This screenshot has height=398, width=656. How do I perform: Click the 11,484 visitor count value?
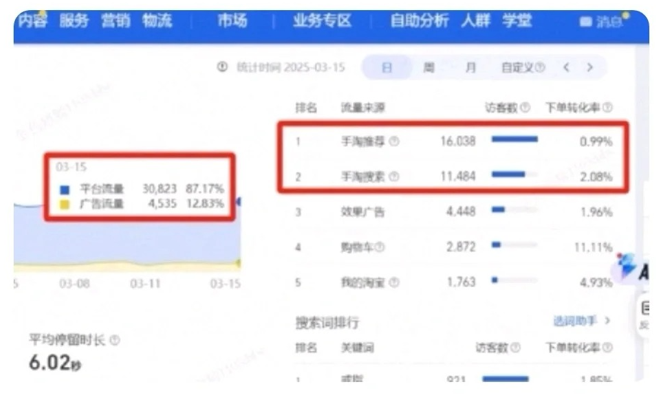[x=458, y=177]
